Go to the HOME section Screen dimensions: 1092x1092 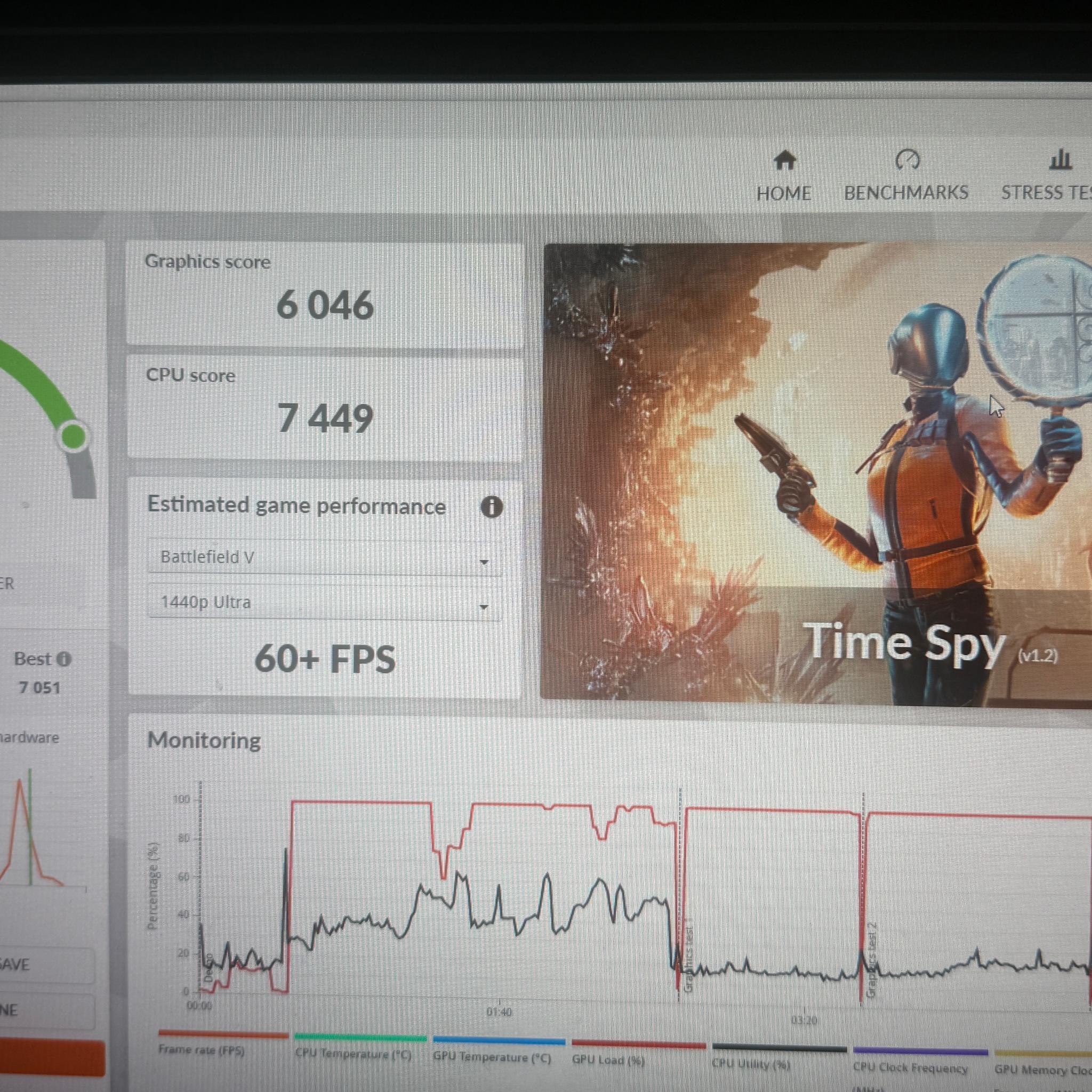(783, 176)
